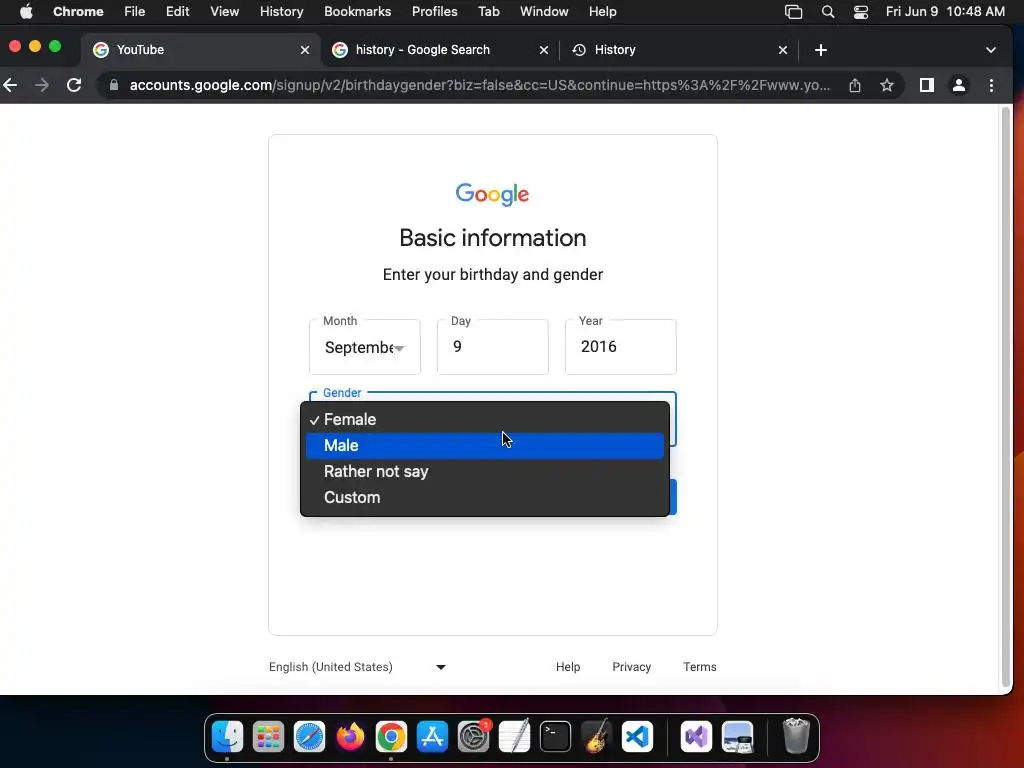Expand the tab search chevron
Viewport: 1024px width, 768px height.
click(x=991, y=50)
